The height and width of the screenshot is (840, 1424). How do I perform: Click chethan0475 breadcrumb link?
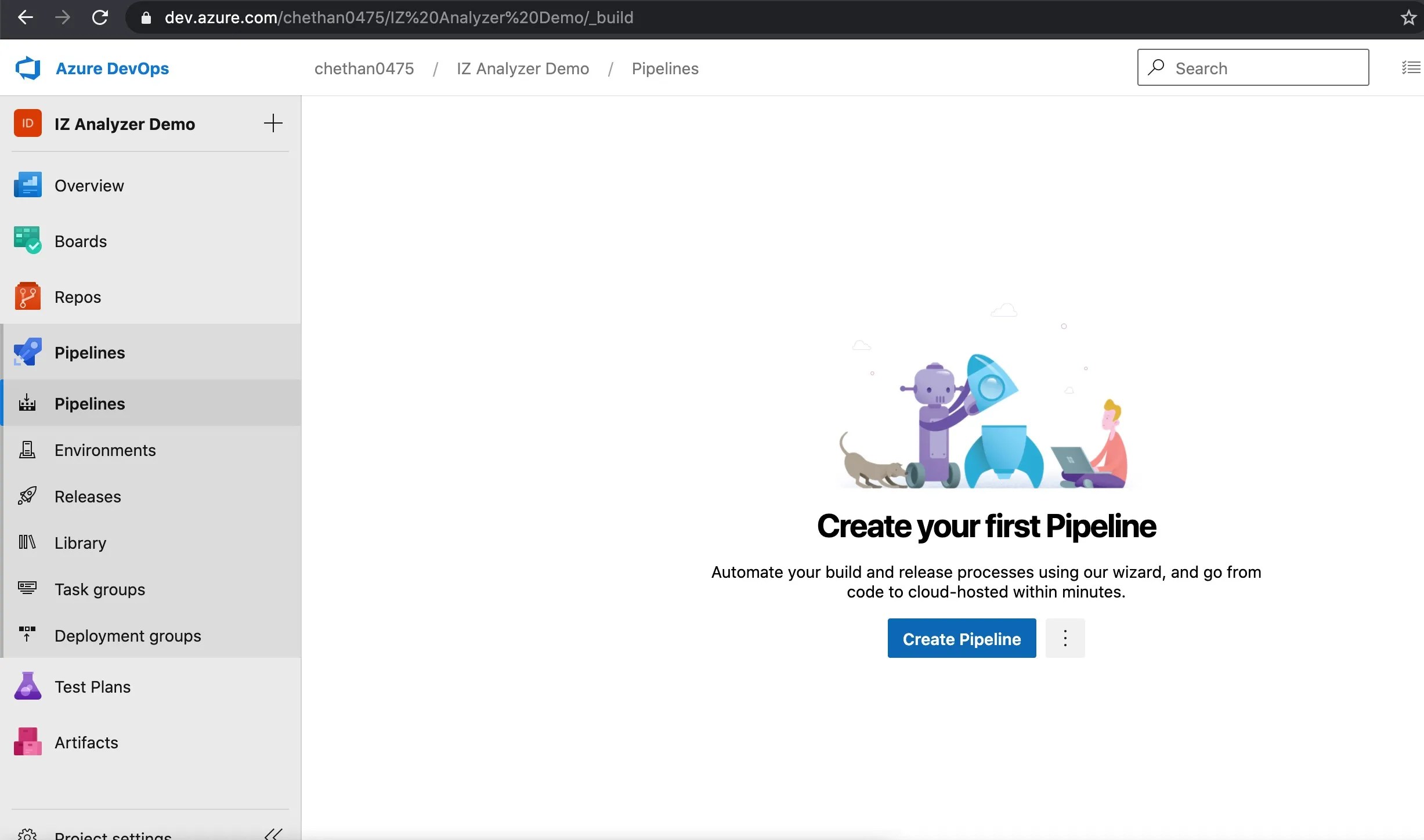coord(364,68)
